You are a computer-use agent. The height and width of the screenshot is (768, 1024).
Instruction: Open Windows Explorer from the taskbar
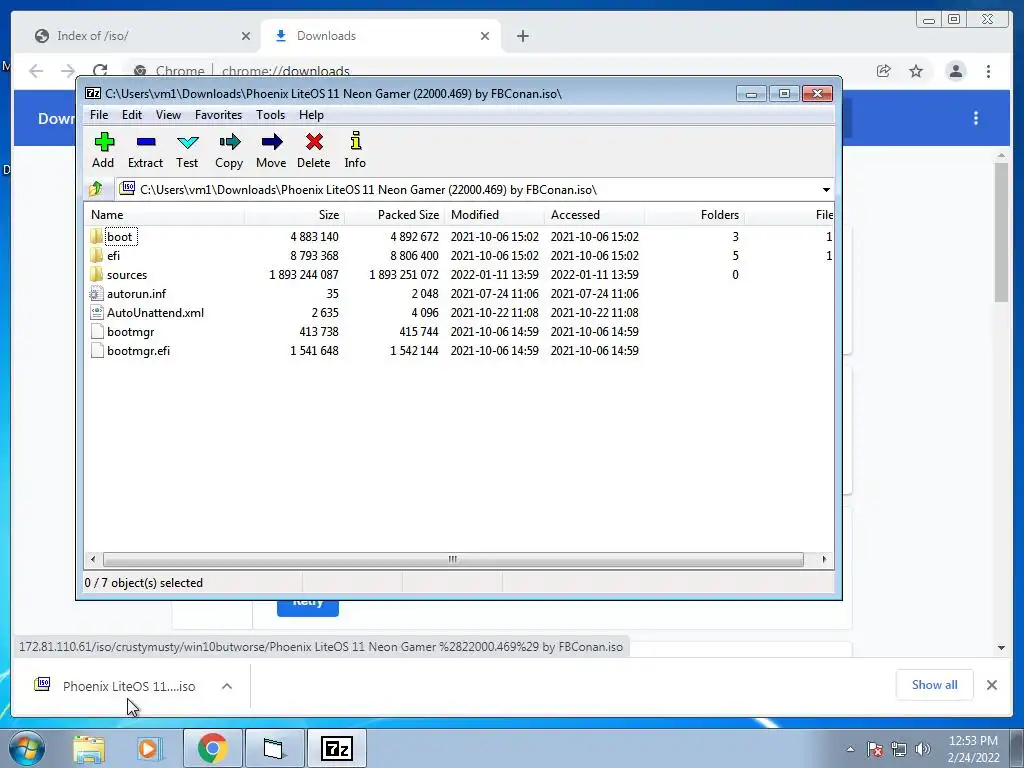coord(89,748)
